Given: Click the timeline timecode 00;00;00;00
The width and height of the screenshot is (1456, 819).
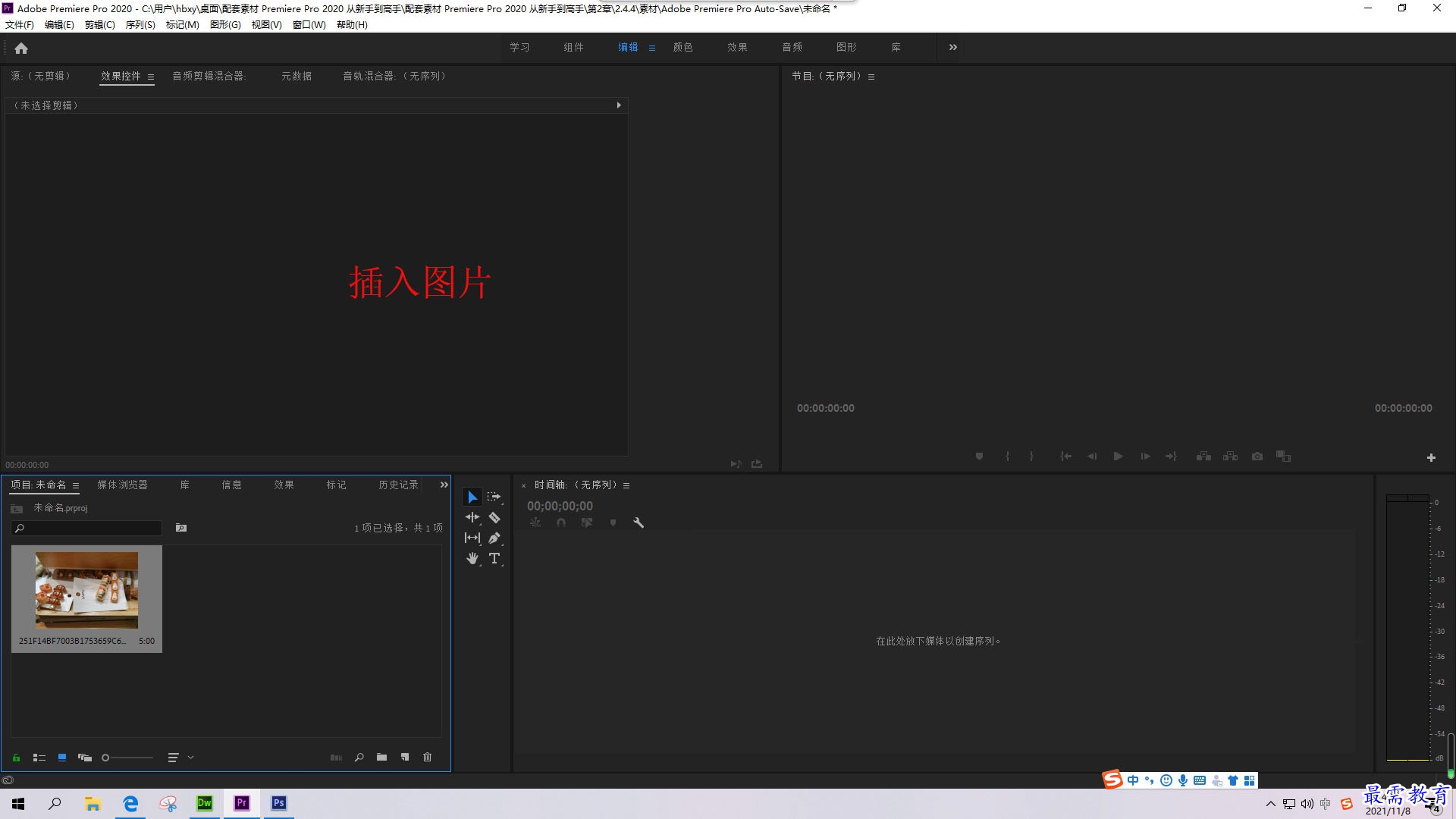Looking at the screenshot, I should tap(560, 506).
